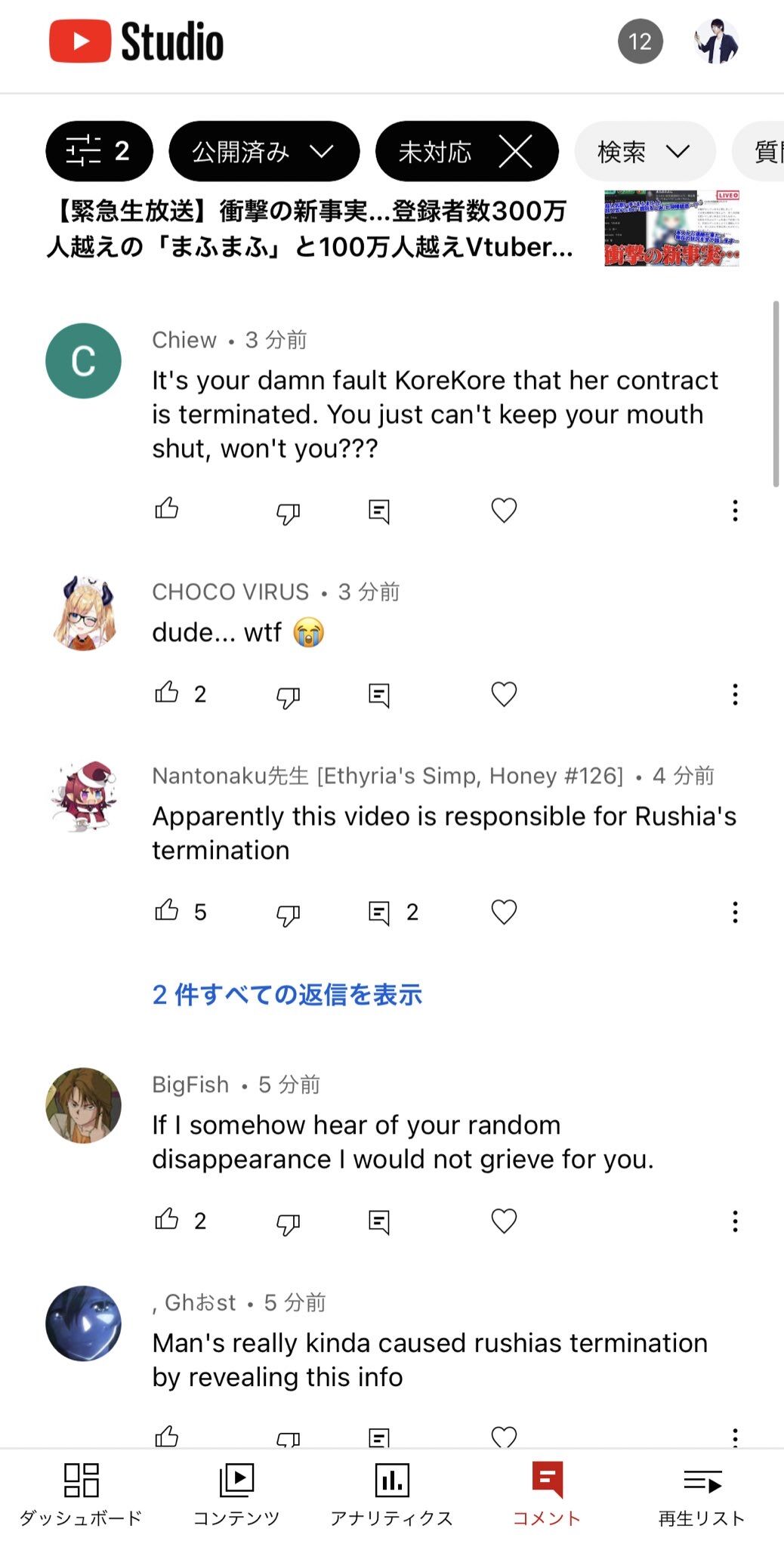Screen dimensions: 784x1547
Task: Heart the BigFish comment
Action: pos(504,1221)
